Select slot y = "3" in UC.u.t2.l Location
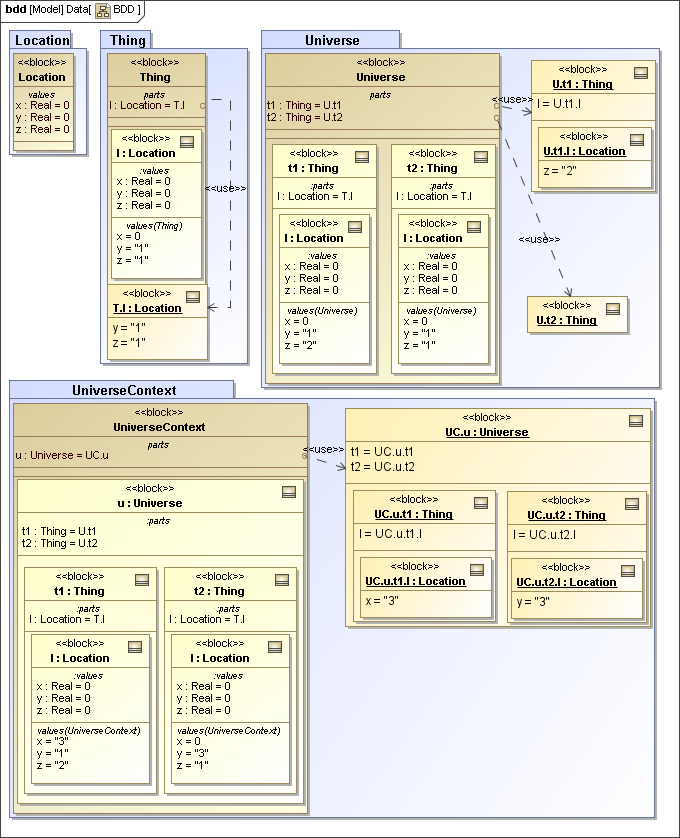Image resolution: width=680 pixels, height=838 pixels. click(x=533, y=602)
